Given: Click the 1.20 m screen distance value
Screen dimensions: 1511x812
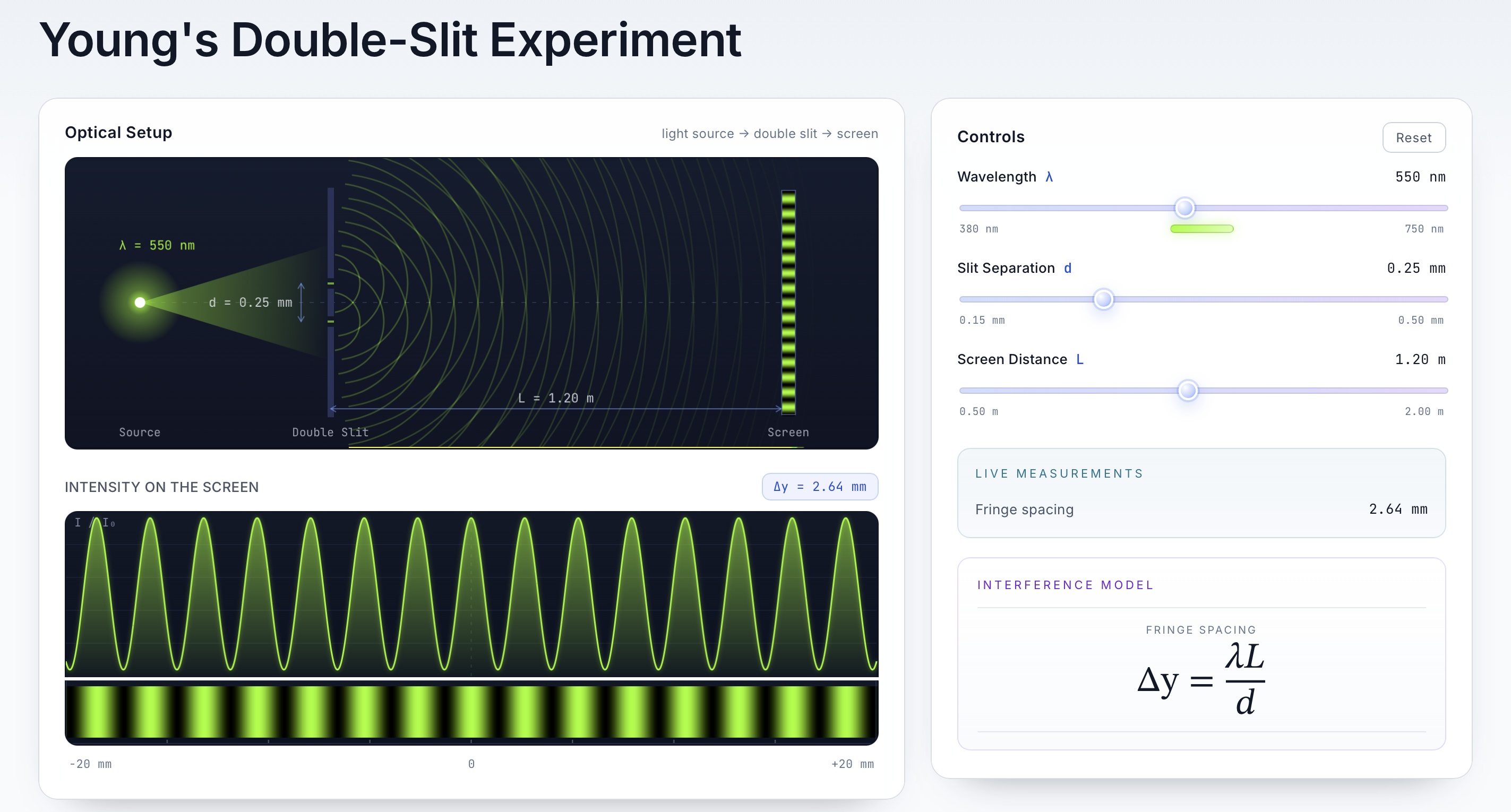Looking at the screenshot, I should [x=1420, y=359].
